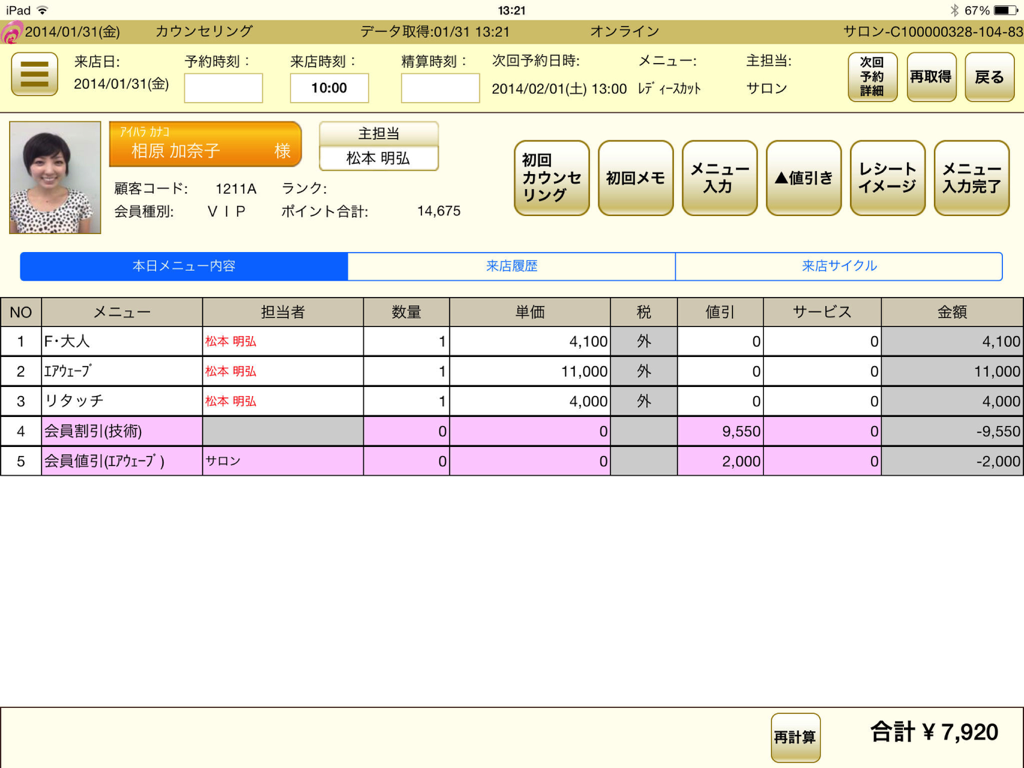Tap the ▲値引き discount button
The height and width of the screenshot is (768, 1024).
click(x=803, y=178)
